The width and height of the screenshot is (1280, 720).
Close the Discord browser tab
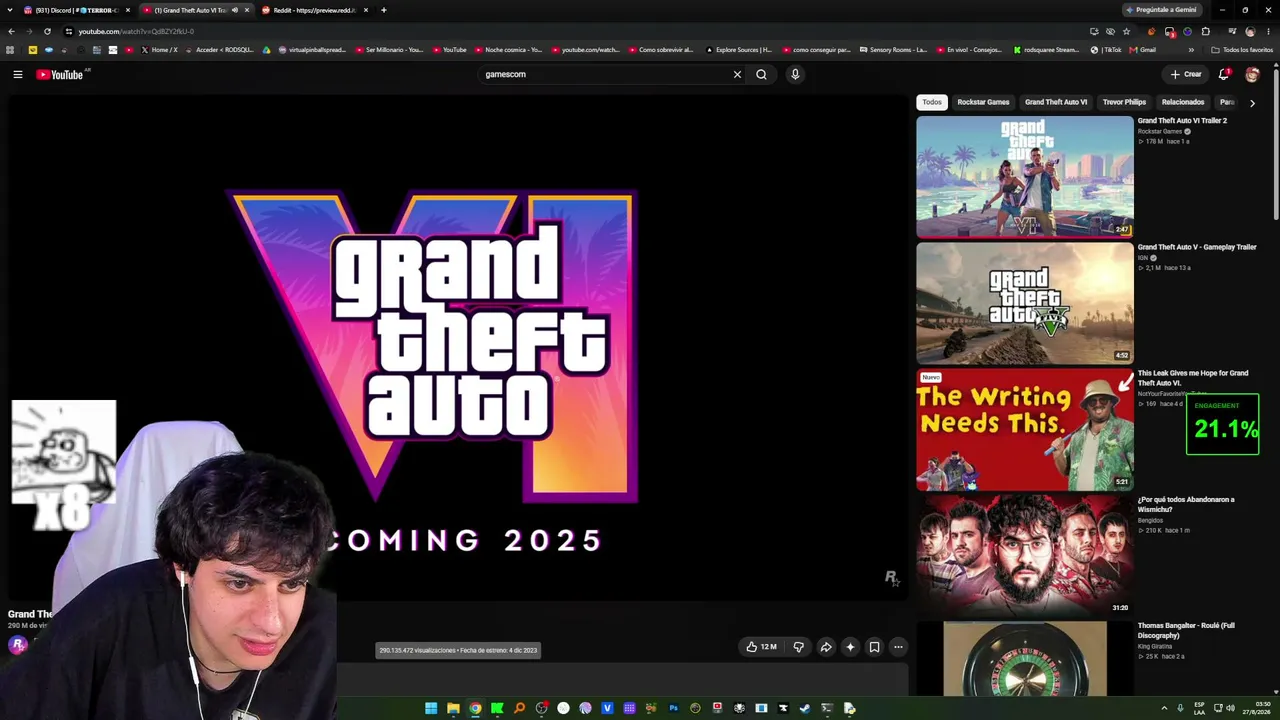[x=128, y=10]
